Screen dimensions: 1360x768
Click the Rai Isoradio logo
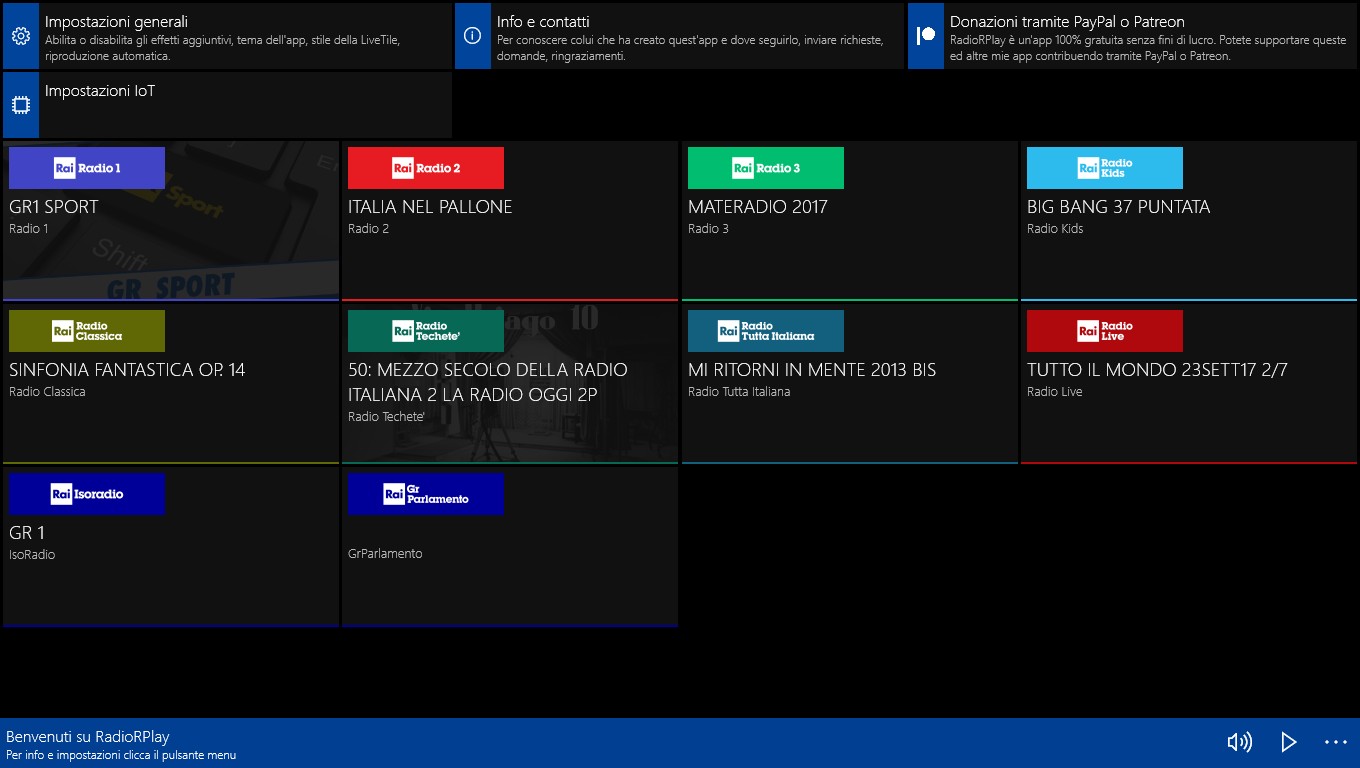tap(87, 494)
